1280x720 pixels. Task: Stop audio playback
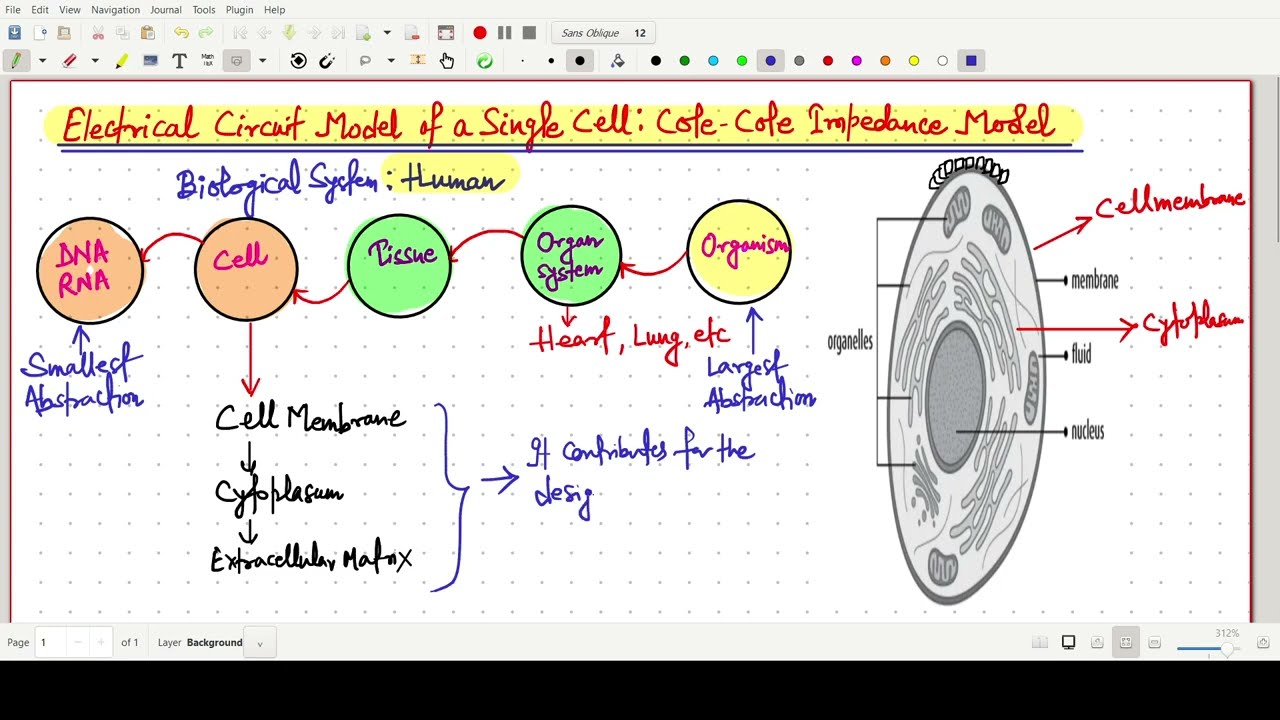530,33
